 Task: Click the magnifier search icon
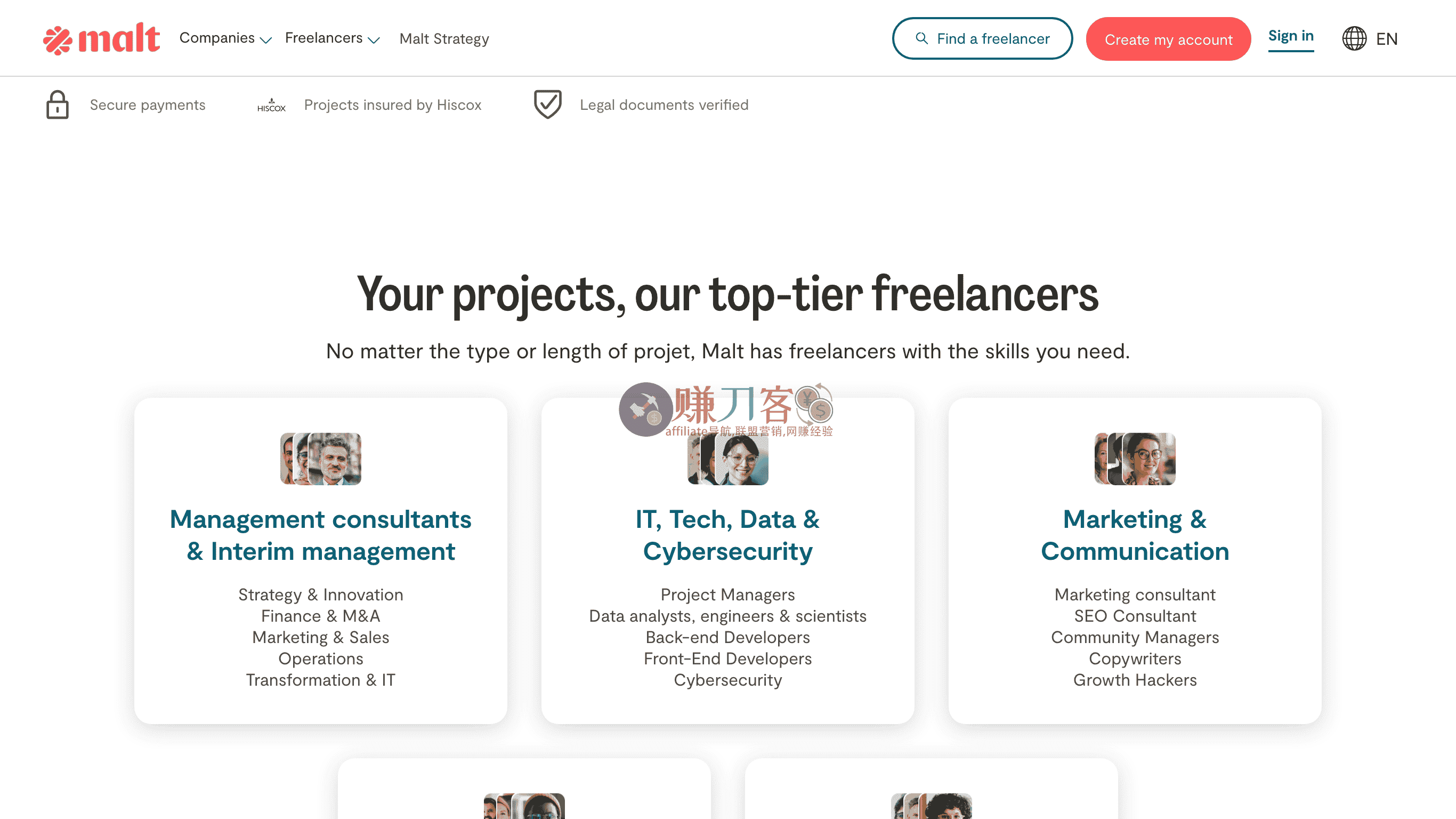point(921,38)
